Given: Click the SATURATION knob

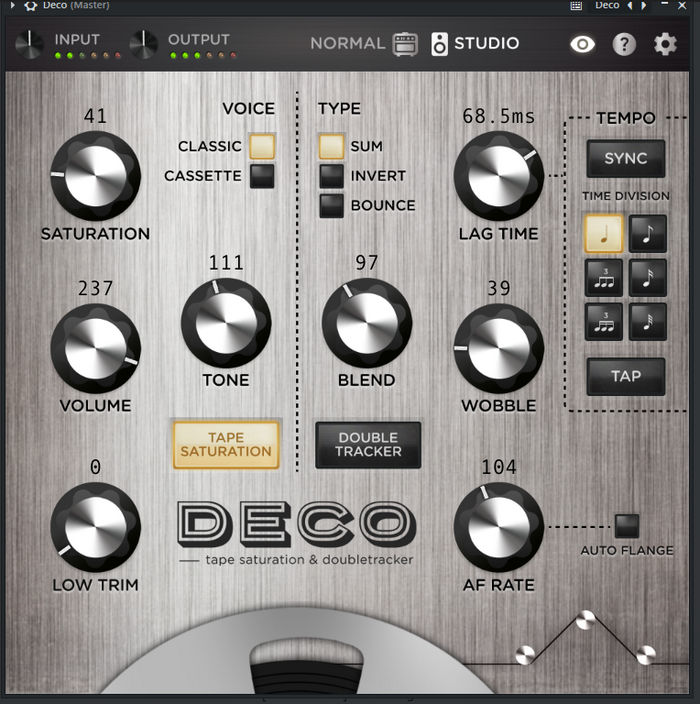Looking at the screenshot, I should [x=95, y=176].
